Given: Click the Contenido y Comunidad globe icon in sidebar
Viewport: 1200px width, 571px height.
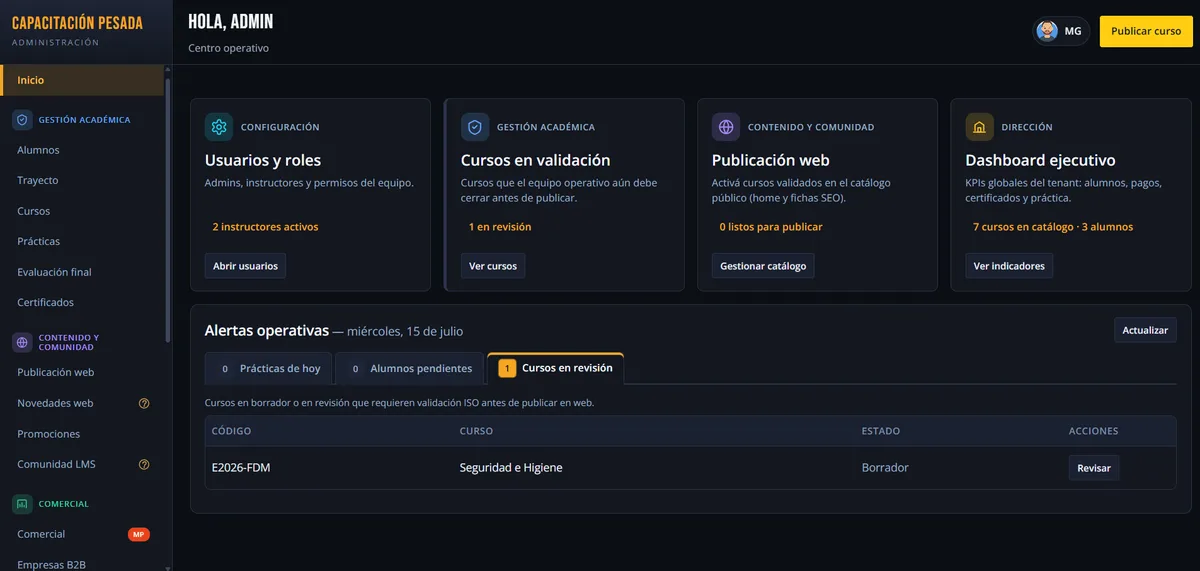Looking at the screenshot, I should [x=22, y=342].
